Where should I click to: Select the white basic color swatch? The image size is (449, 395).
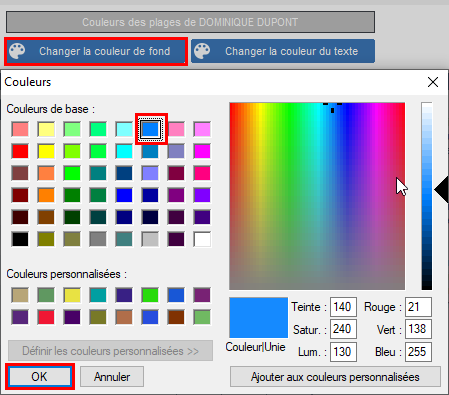[x=202, y=239]
